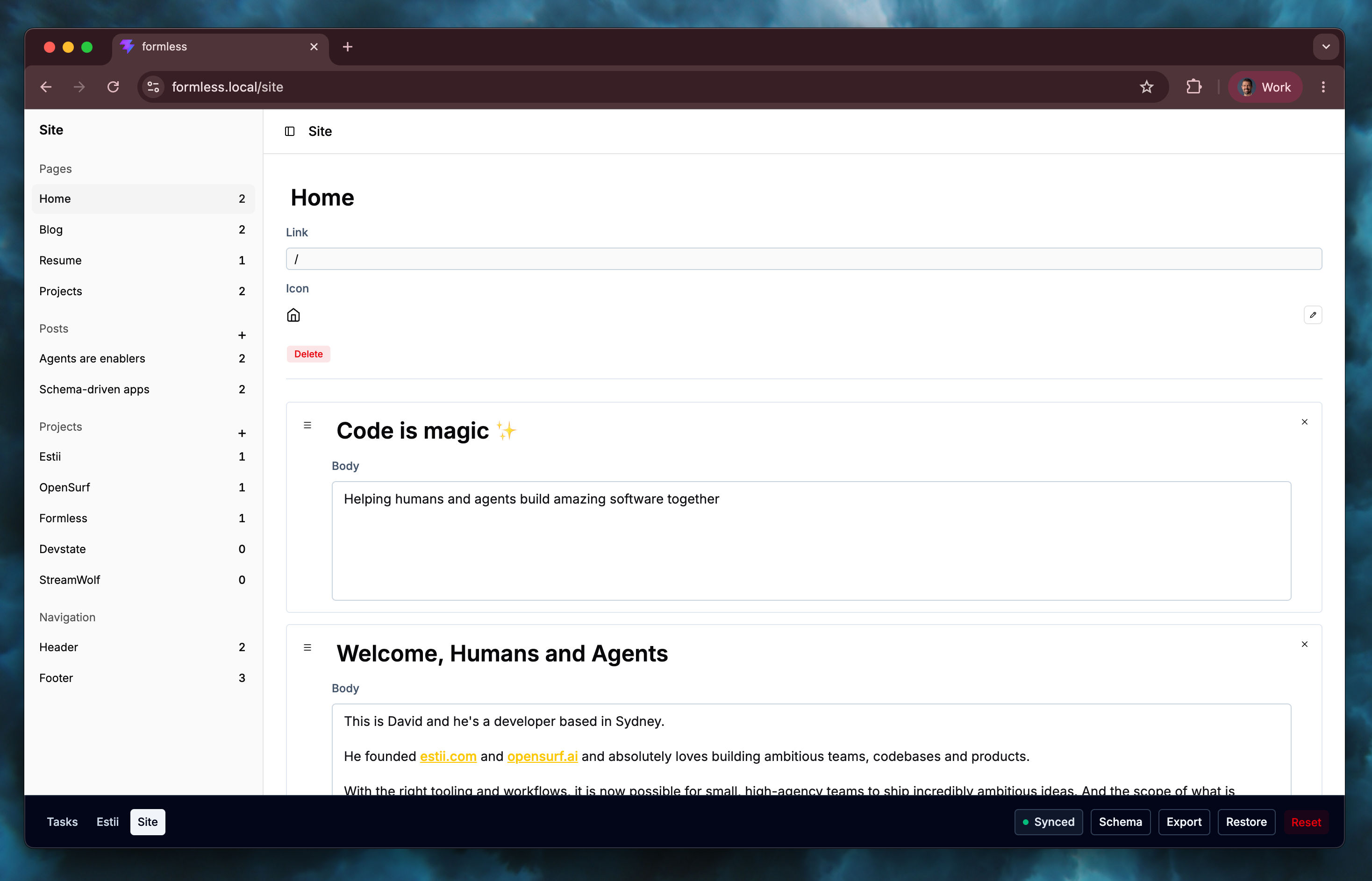1372x881 pixels.
Task: Click the Site title in top bar
Action: (x=320, y=132)
